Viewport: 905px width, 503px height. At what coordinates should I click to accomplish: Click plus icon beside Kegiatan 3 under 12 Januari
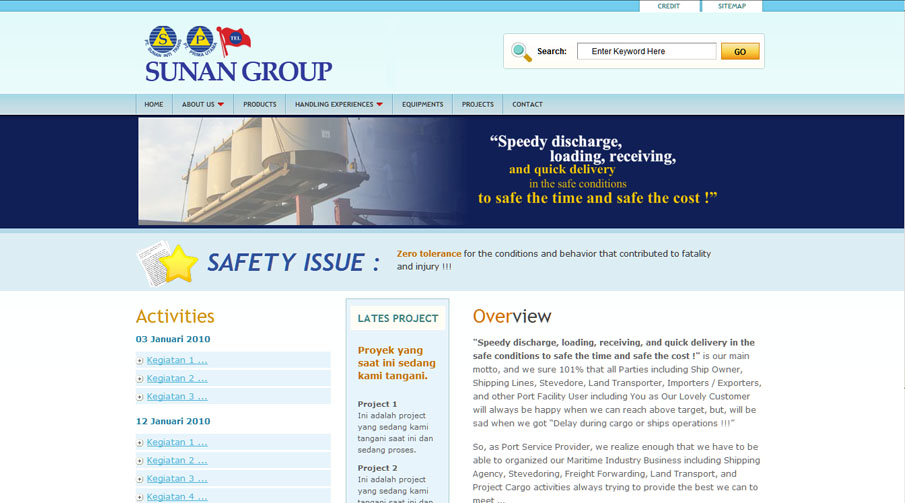(x=140, y=479)
